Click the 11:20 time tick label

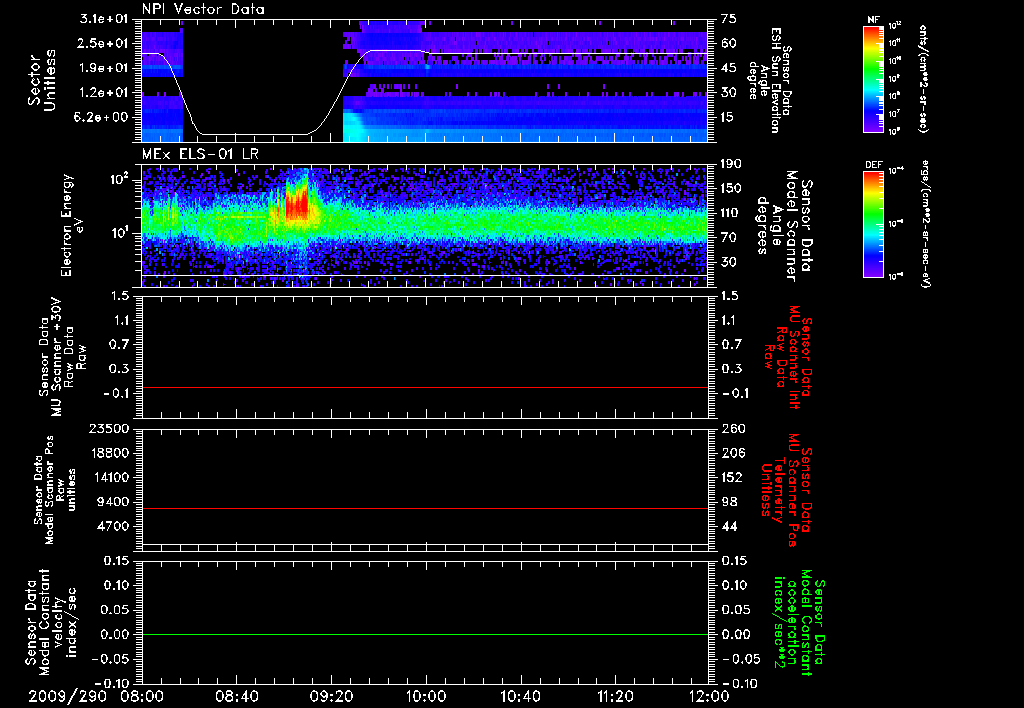615,697
